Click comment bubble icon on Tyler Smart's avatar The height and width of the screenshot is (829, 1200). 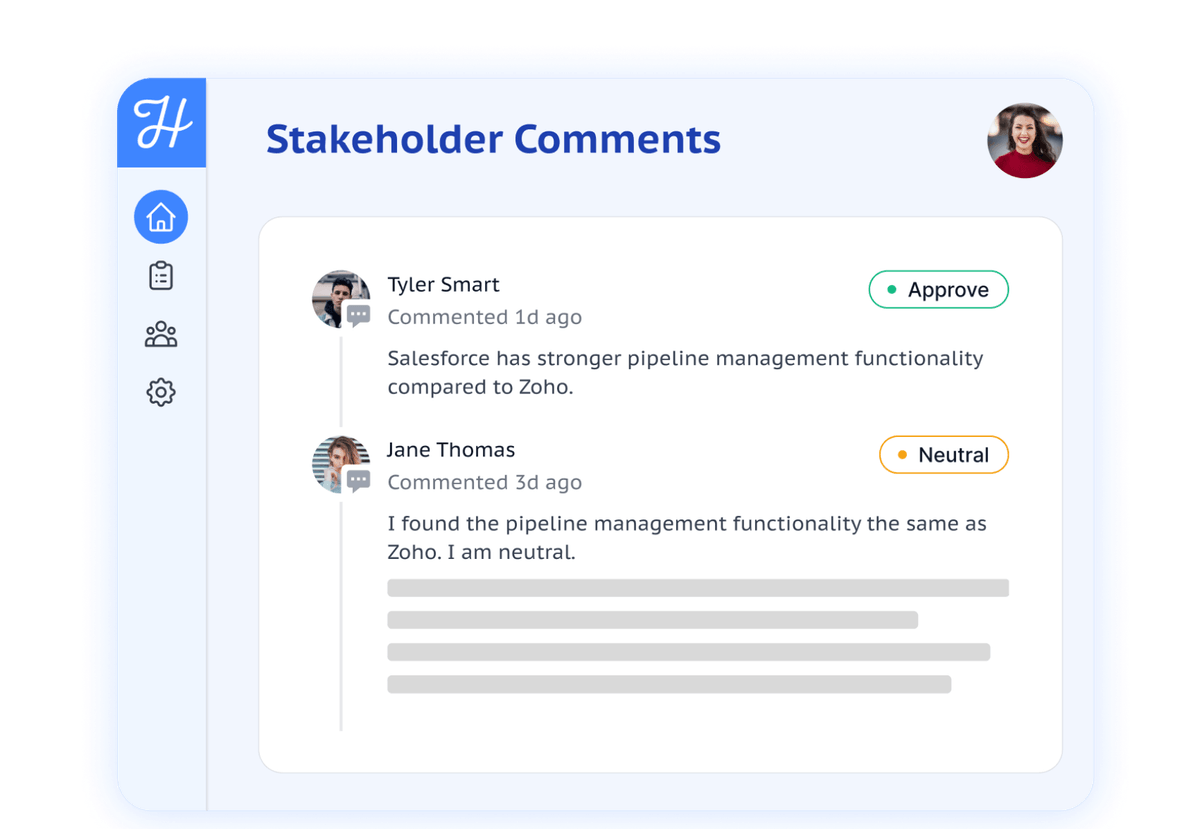(359, 316)
